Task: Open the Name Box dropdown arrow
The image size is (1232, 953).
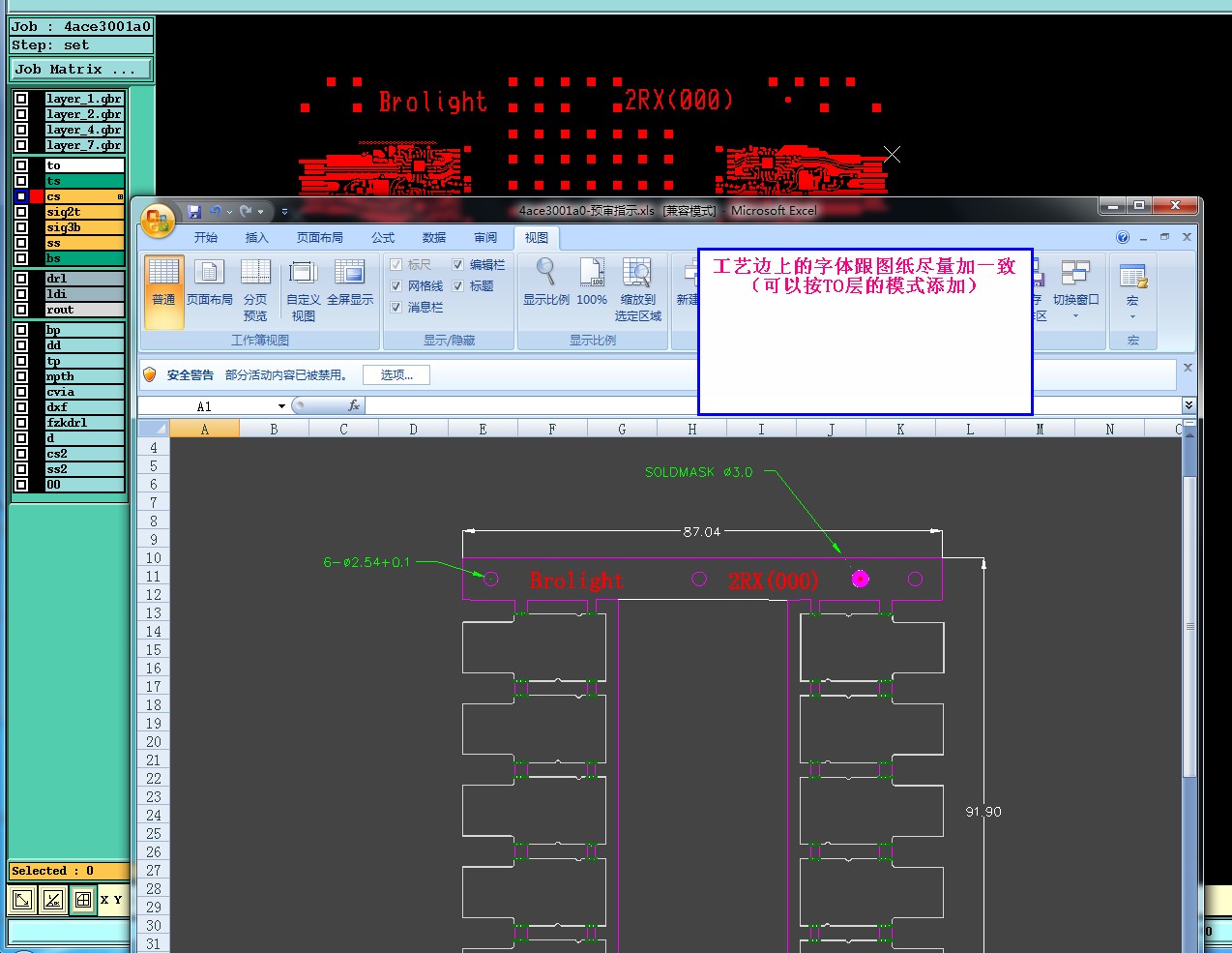Action: pyautogui.click(x=281, y=406)
